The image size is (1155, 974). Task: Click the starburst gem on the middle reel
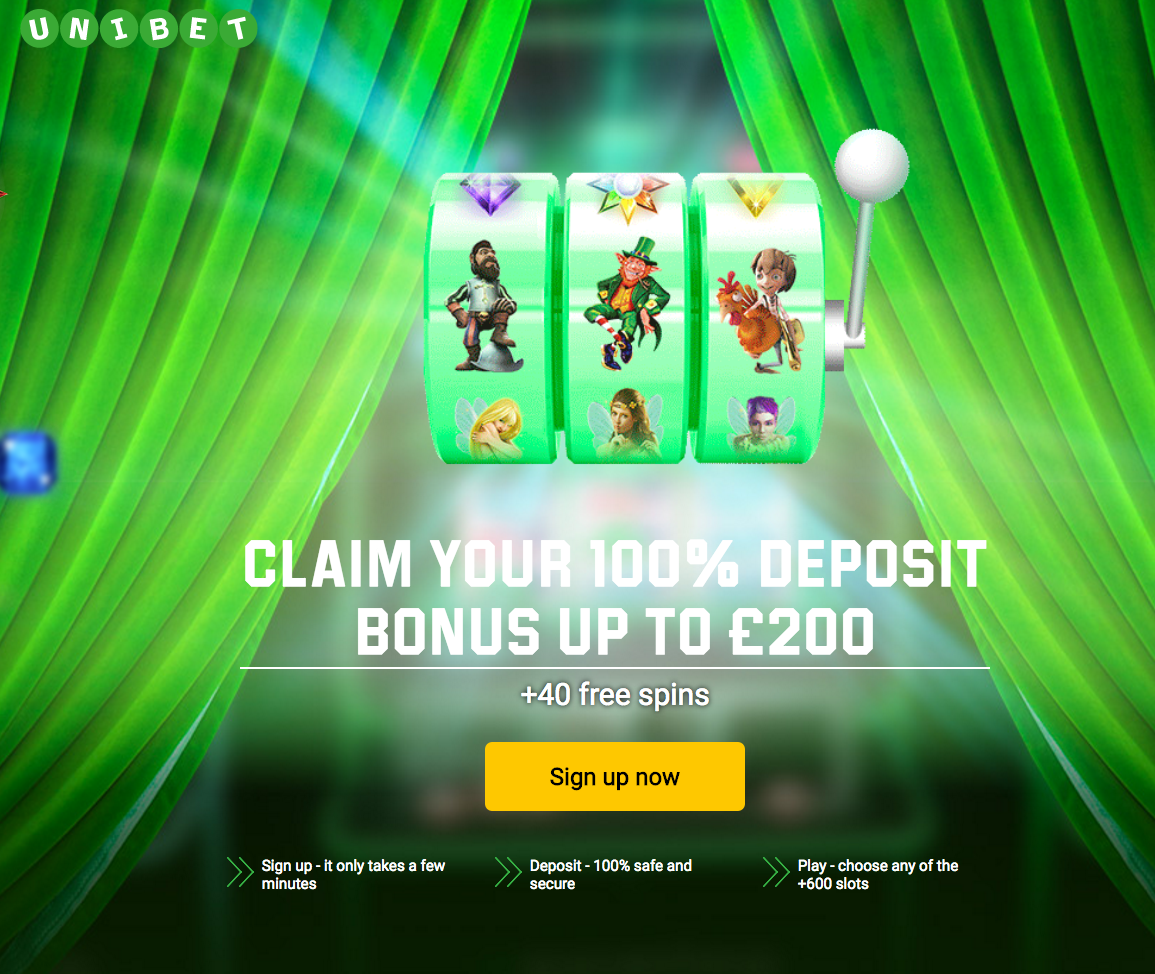tap(628, 195)
